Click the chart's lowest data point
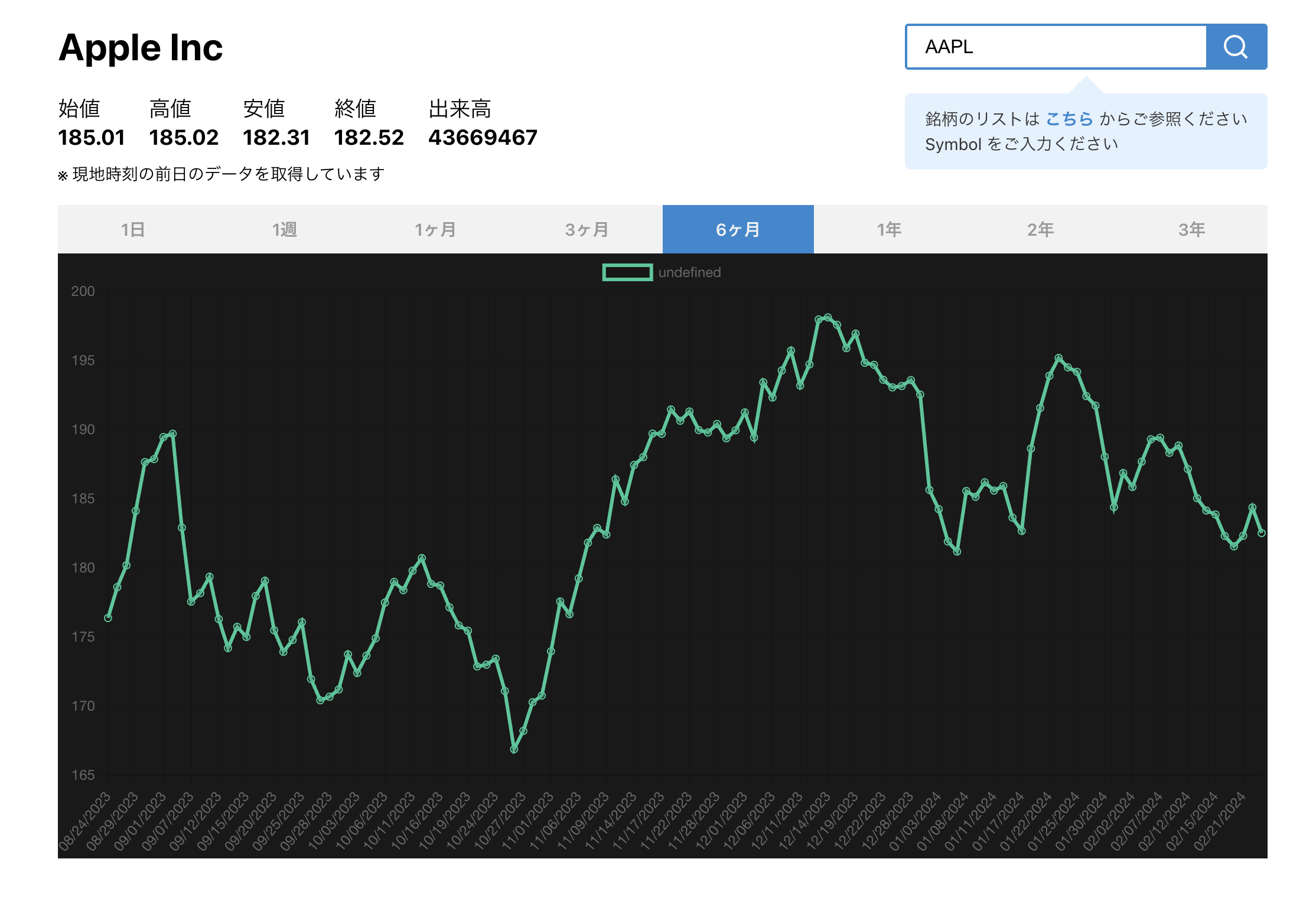1316x898 pixels. coord(514,749)
